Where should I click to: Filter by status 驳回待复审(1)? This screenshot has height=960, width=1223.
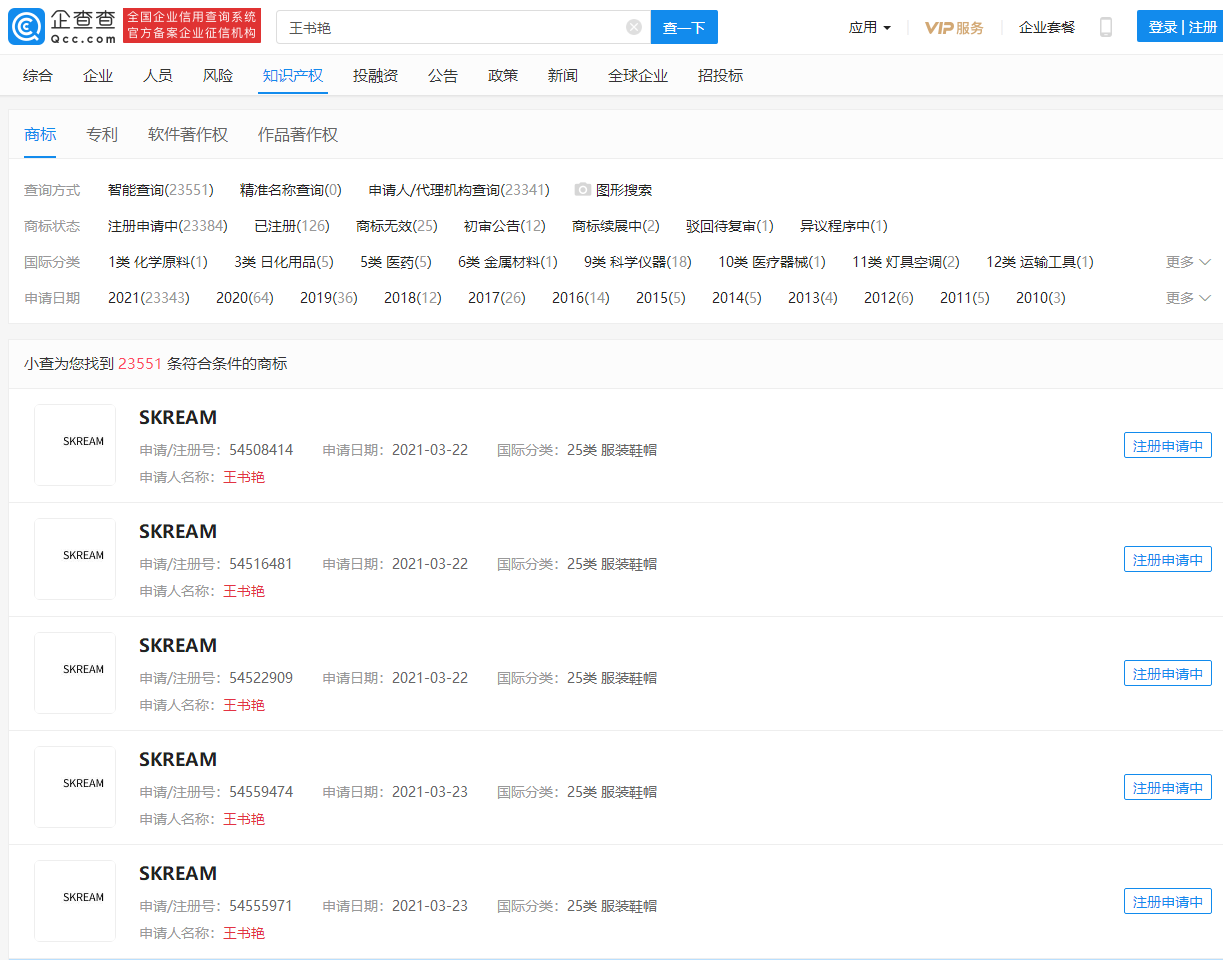[730, 226]
